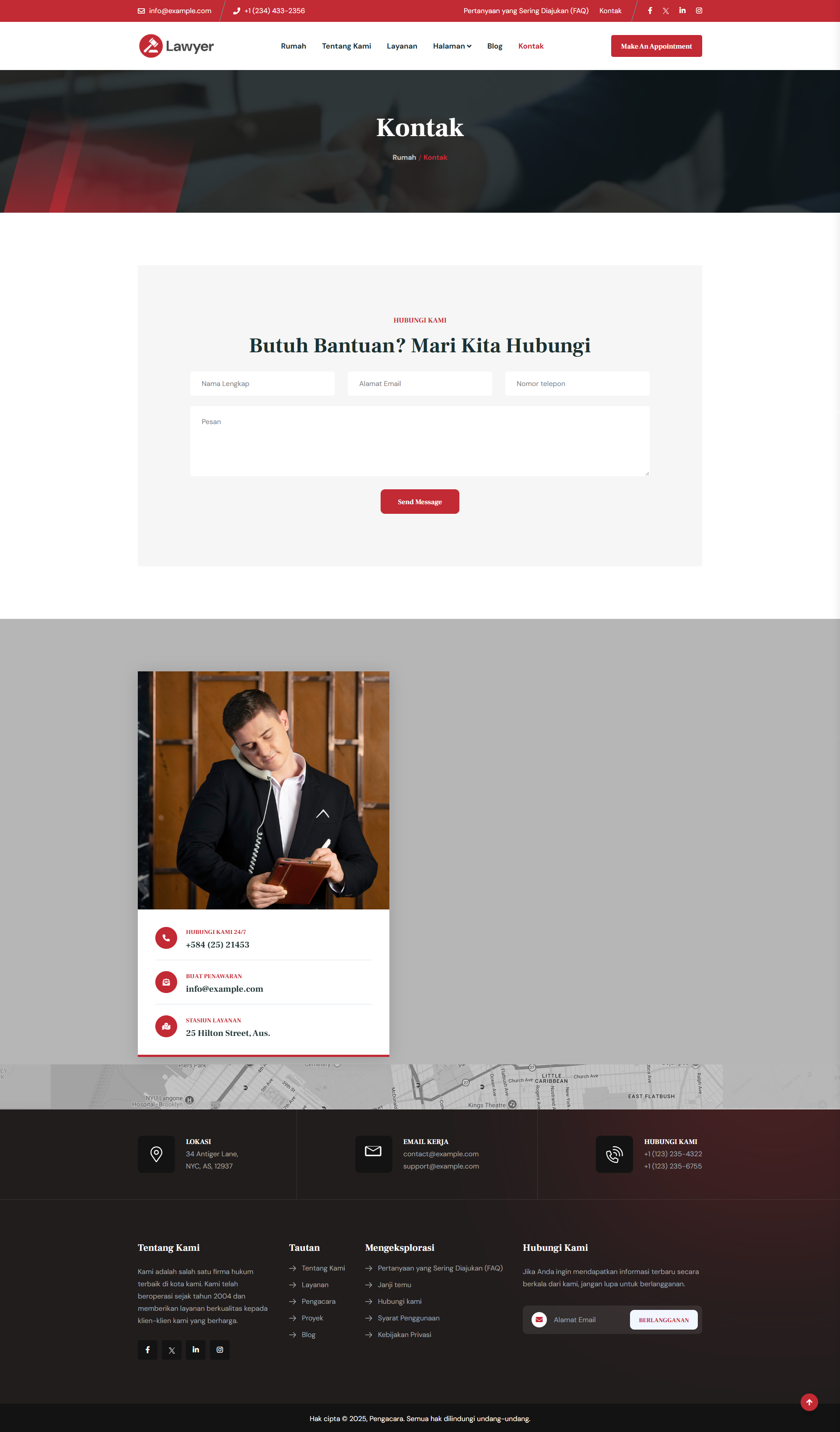Open the LinkedIn icon in top bar
This screenshot has height=1432, width=840.
[682, 11]
